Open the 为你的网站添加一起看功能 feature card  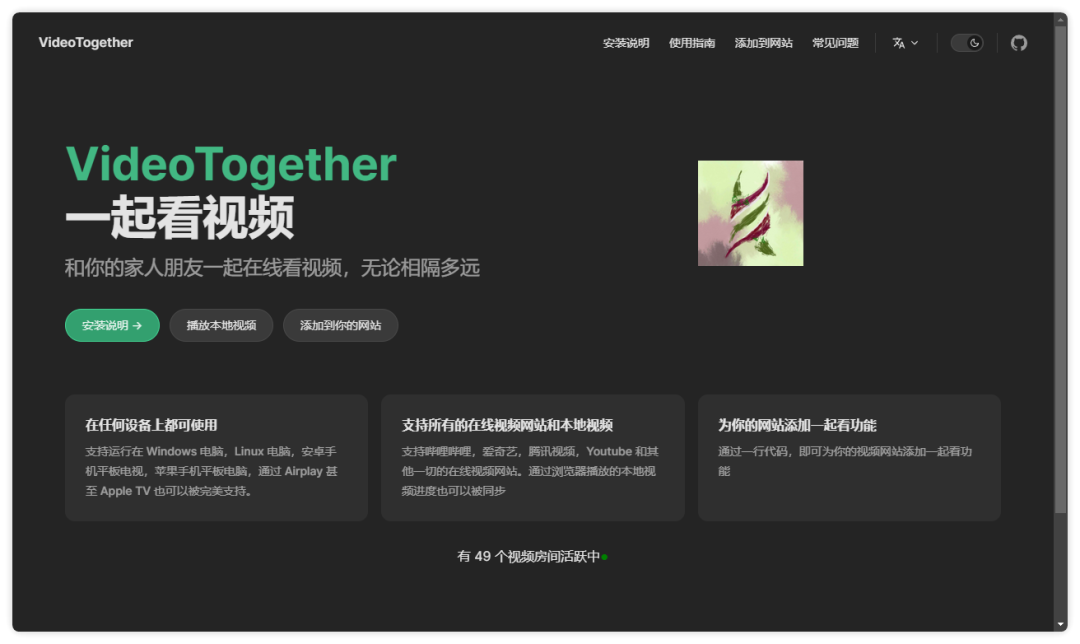(849, 457)
